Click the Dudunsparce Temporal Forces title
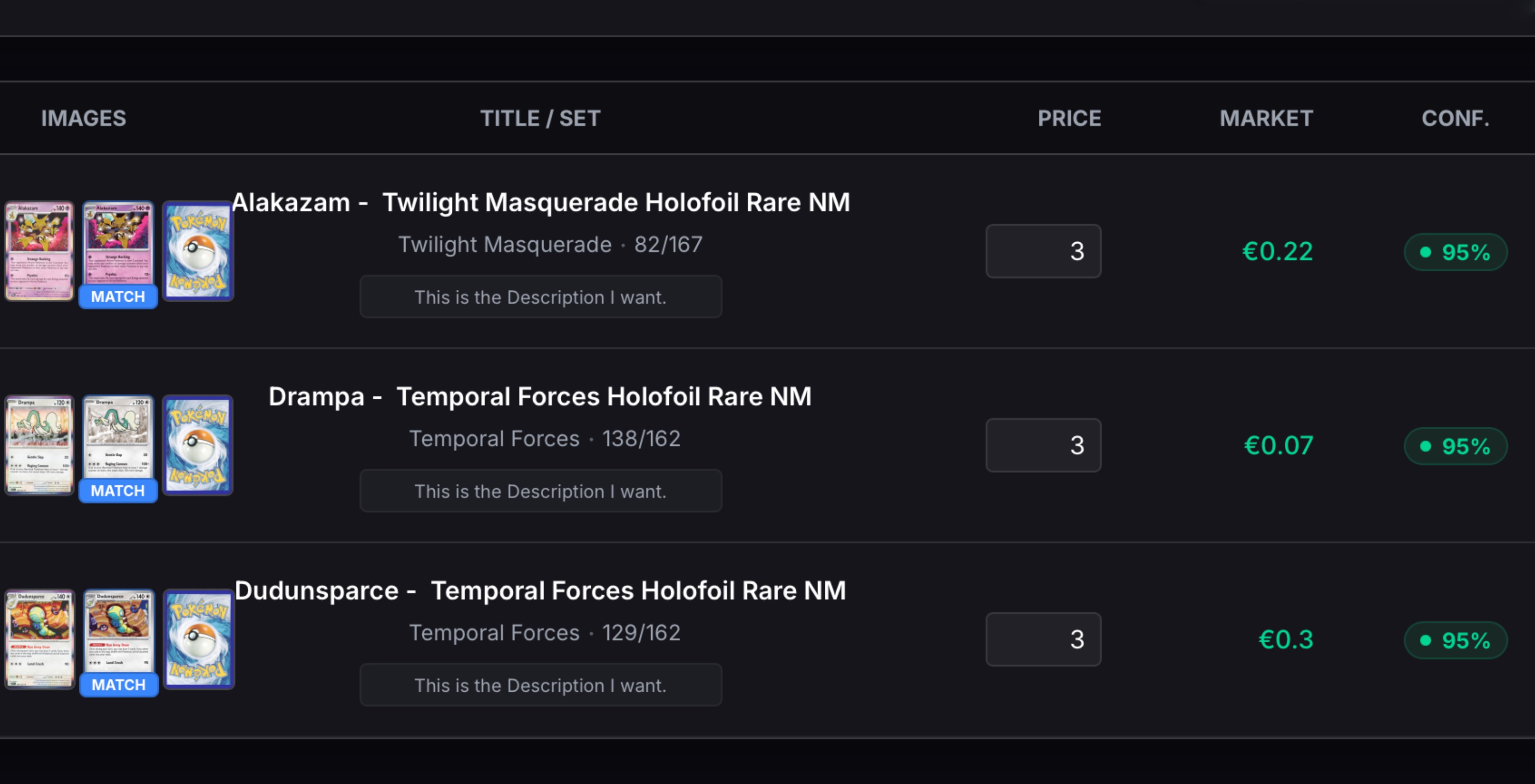 pyautogui.click(x=540, y=591)
